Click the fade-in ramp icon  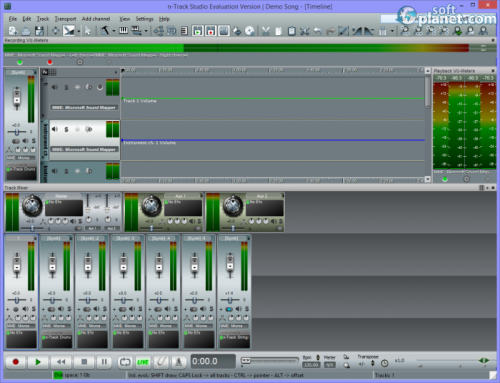(356, 31)
